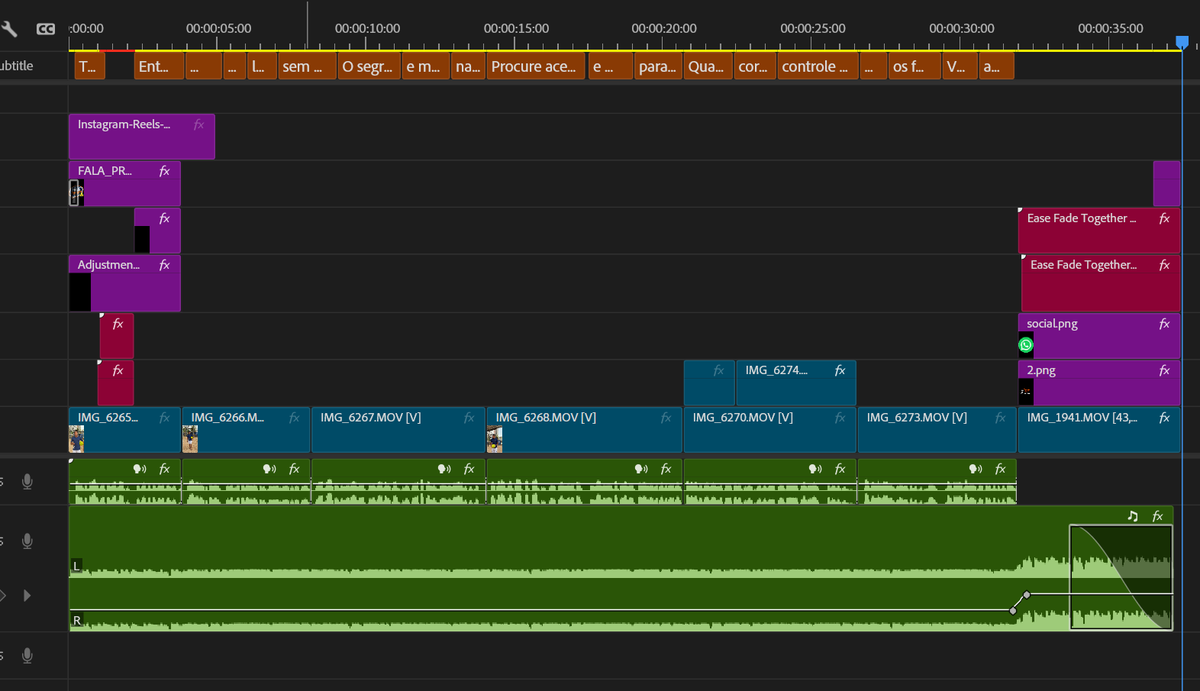Click fx badge on audio clip under IMG_6268.MOV

pyautogui.click(x=666, y=469)
